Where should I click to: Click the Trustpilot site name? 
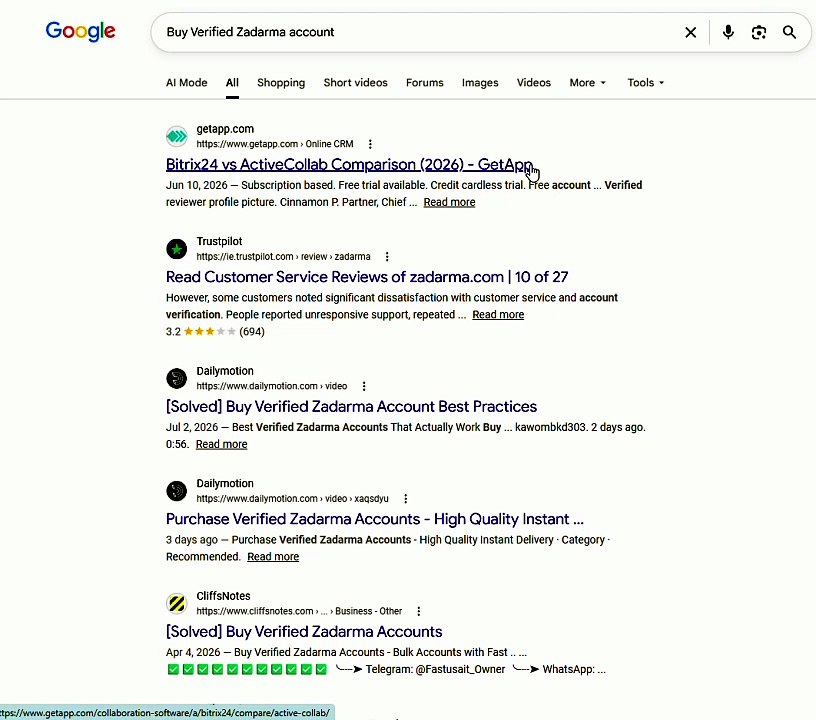(219, 241)
